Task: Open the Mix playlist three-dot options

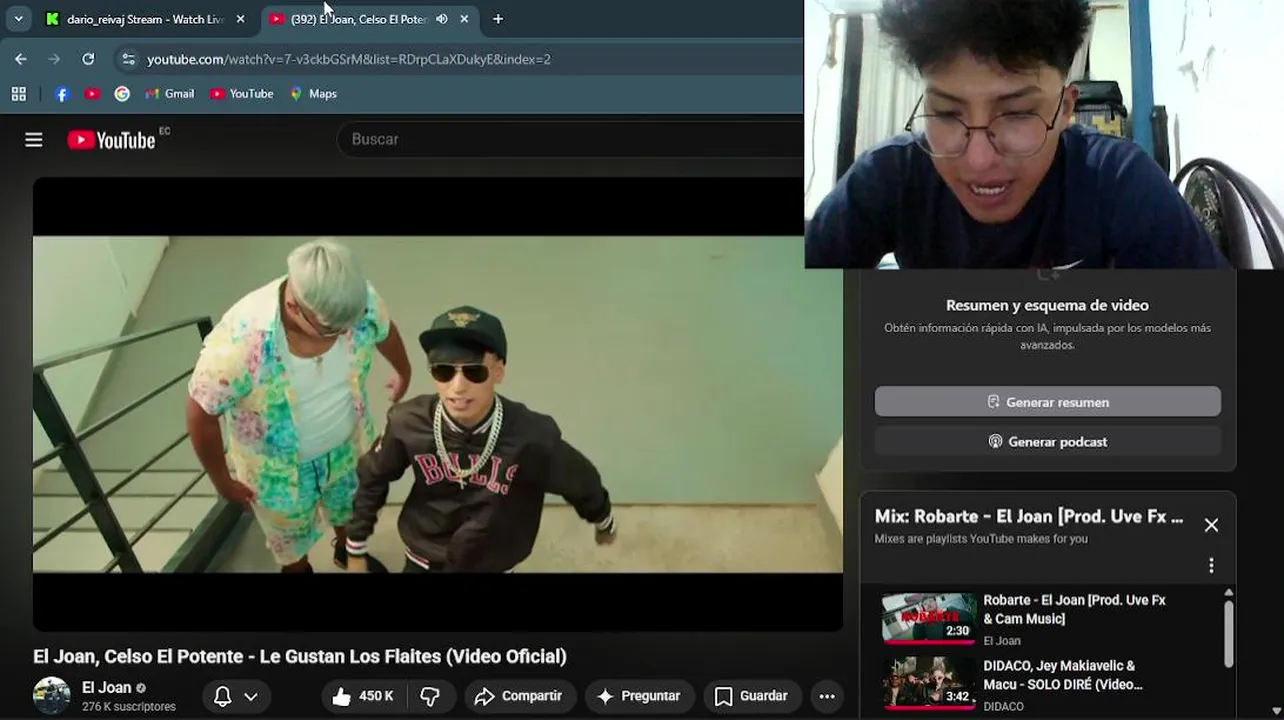Action: 1211,566
